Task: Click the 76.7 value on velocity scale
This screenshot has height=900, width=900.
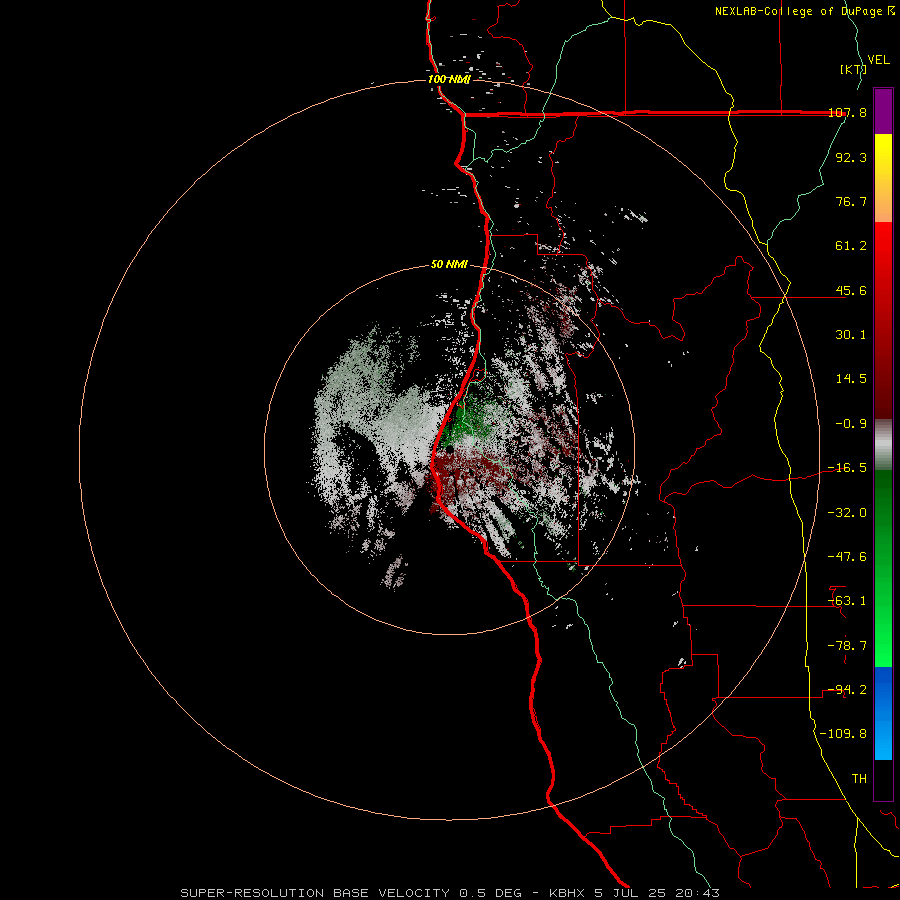Action: point(851,201)
